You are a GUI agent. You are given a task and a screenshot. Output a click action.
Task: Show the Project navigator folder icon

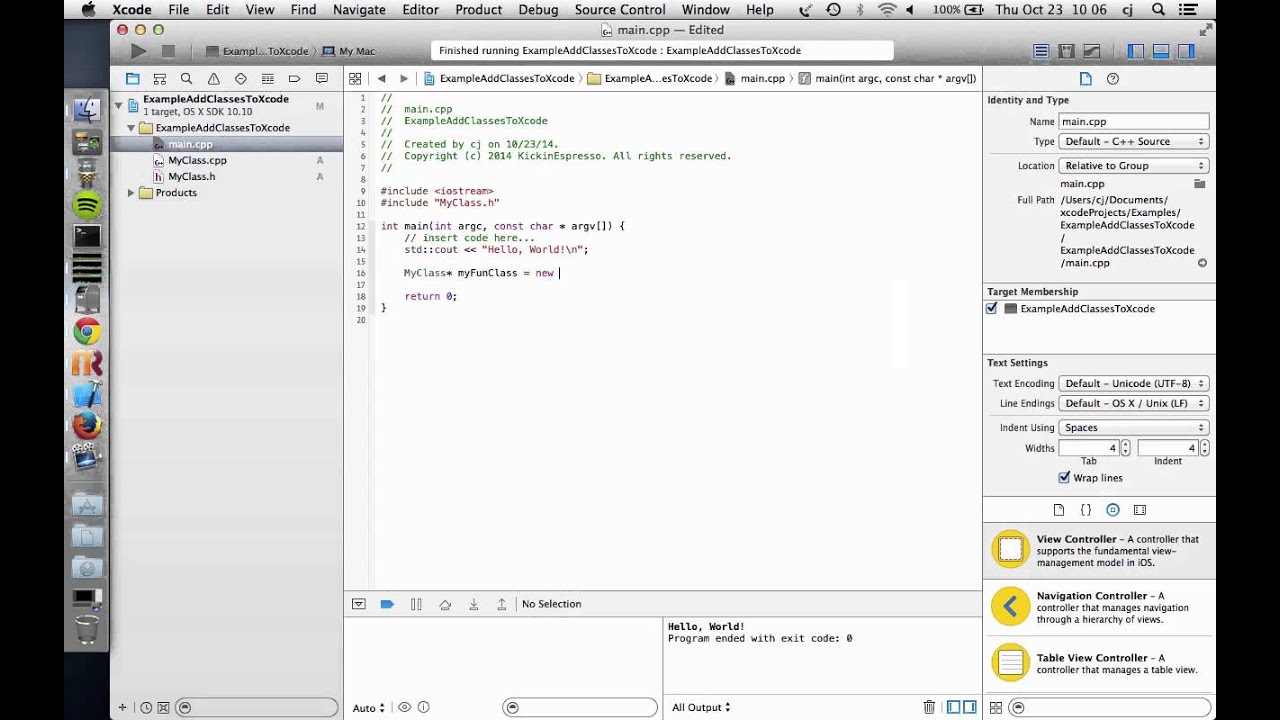[x=132, y=78]
